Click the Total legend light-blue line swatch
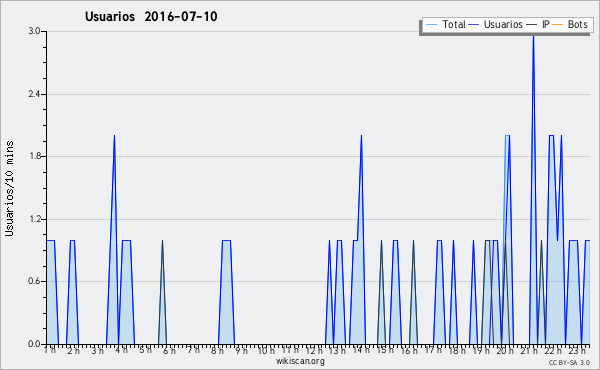Image resolution: width=600 pixels, height=370 pixels. [x=432, y=25]
